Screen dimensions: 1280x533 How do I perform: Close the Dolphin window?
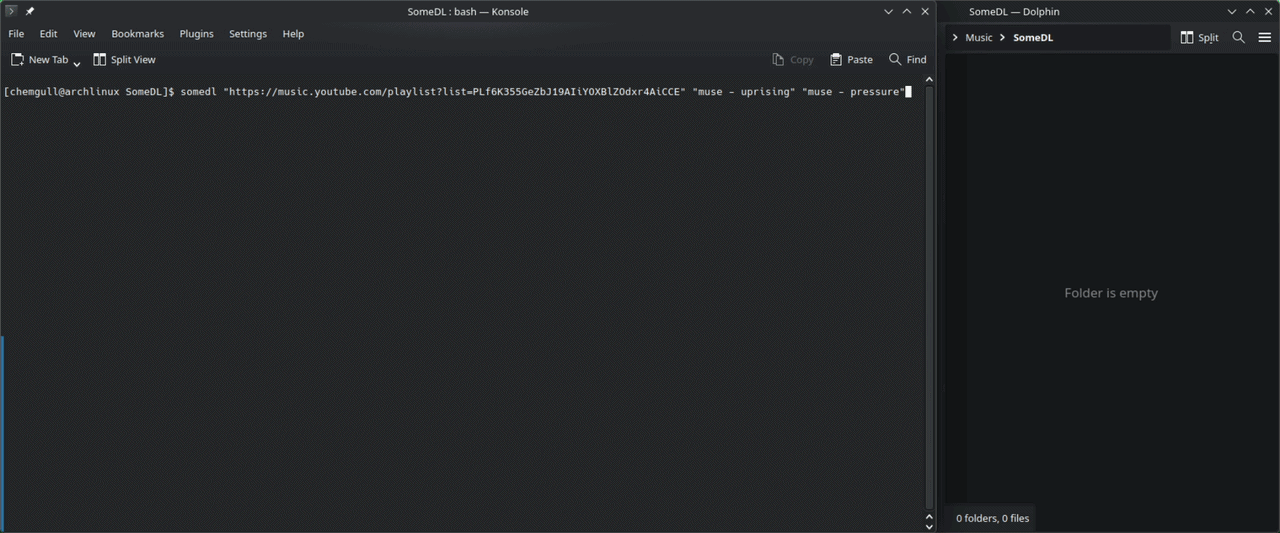(x=1269, y=11)
